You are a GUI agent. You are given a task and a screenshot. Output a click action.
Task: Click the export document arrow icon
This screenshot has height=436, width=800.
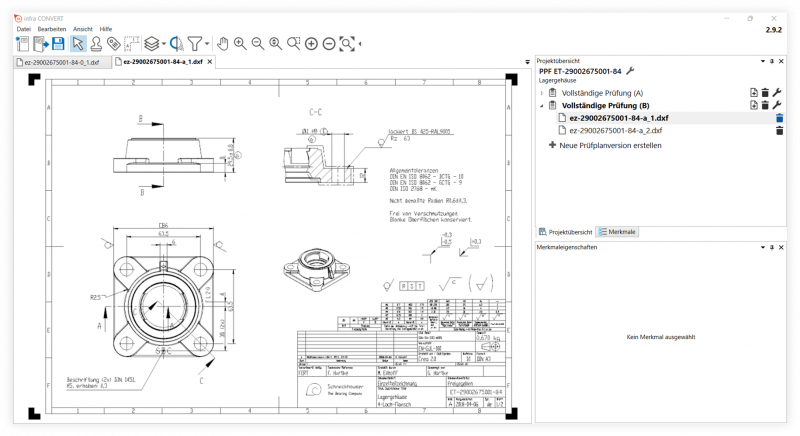click(41, 44)
